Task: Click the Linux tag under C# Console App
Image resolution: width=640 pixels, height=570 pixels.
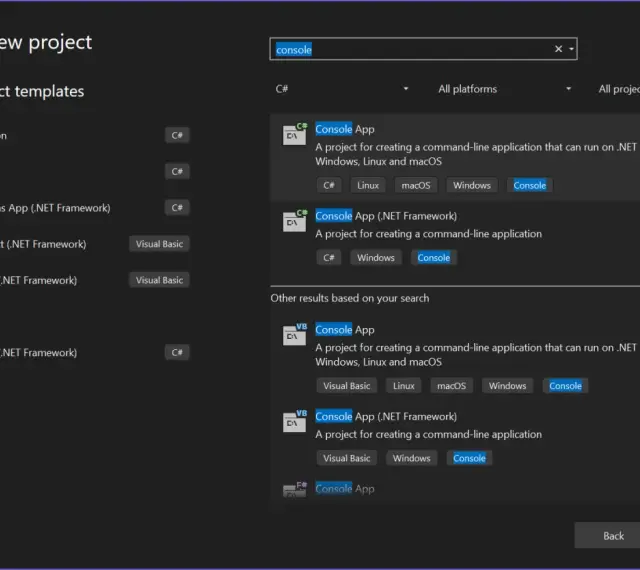Action: point(368,185)
